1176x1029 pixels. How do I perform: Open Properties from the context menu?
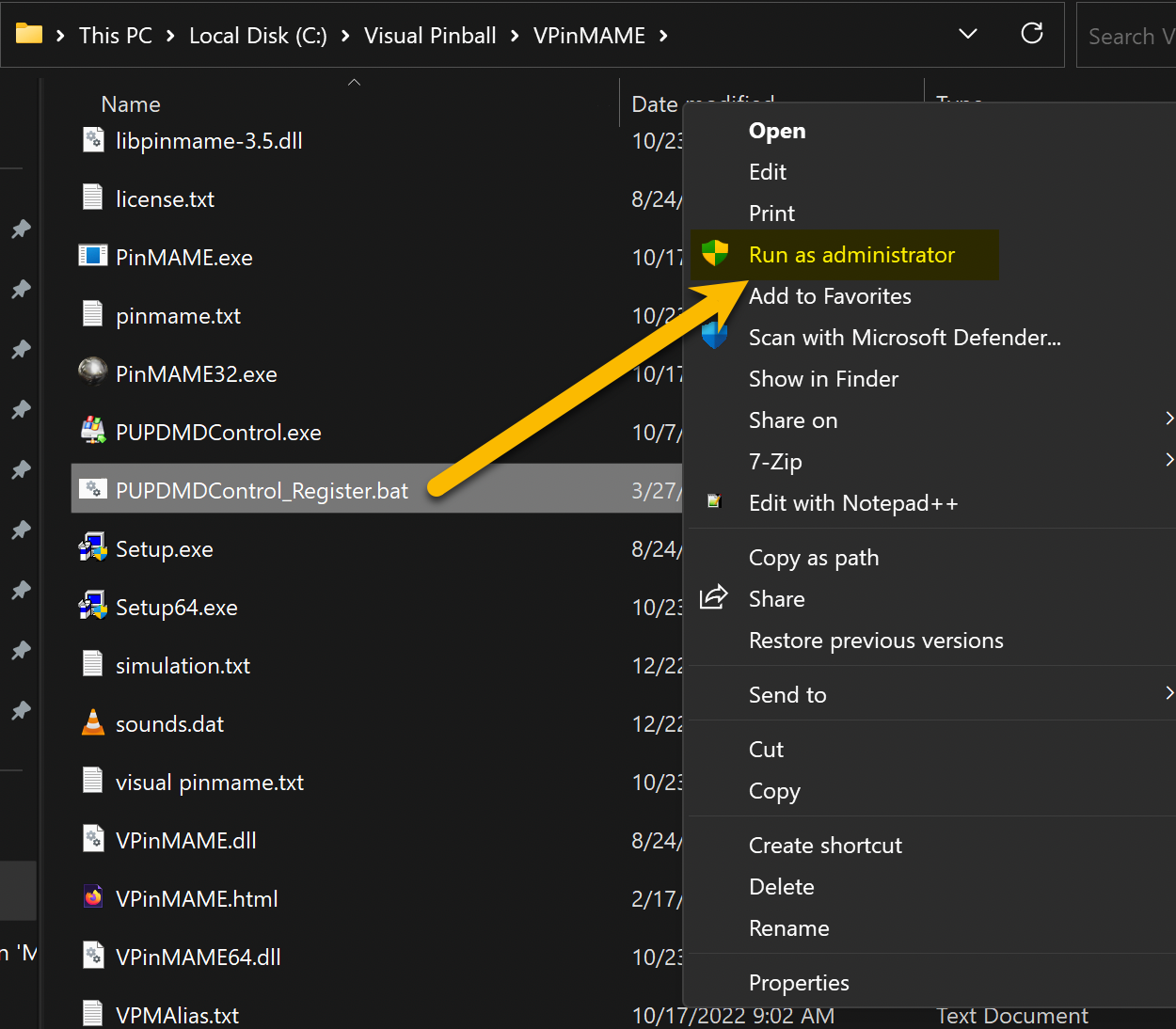point(798,983)
